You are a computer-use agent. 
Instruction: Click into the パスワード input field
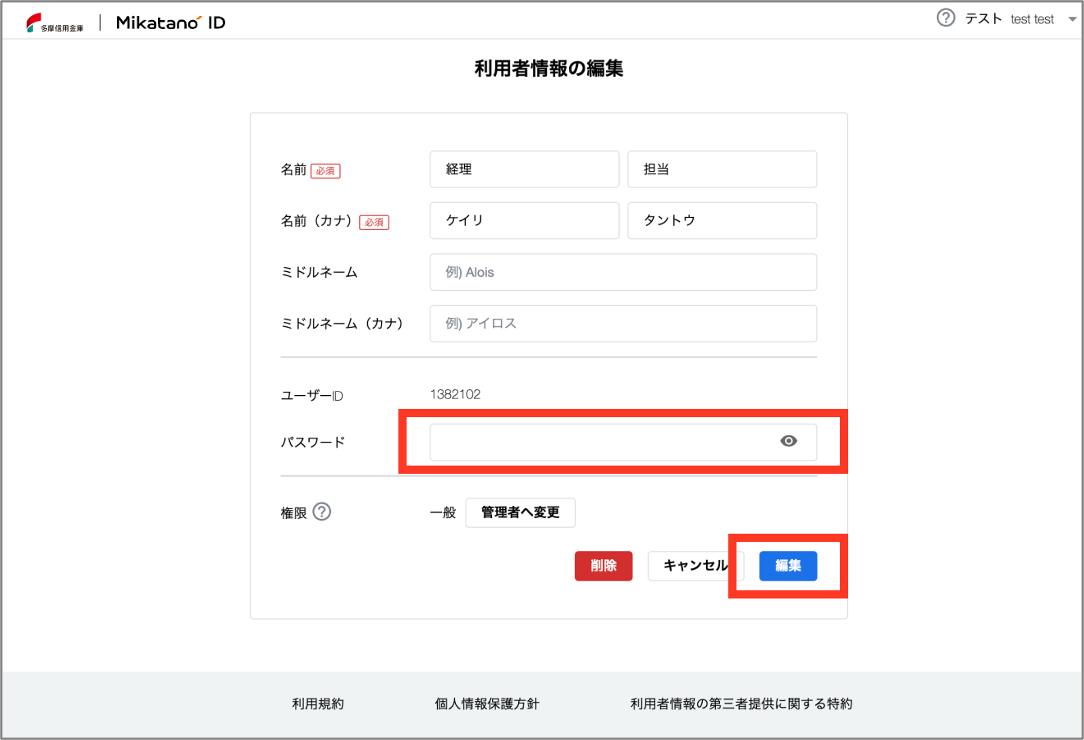(600, 442)
